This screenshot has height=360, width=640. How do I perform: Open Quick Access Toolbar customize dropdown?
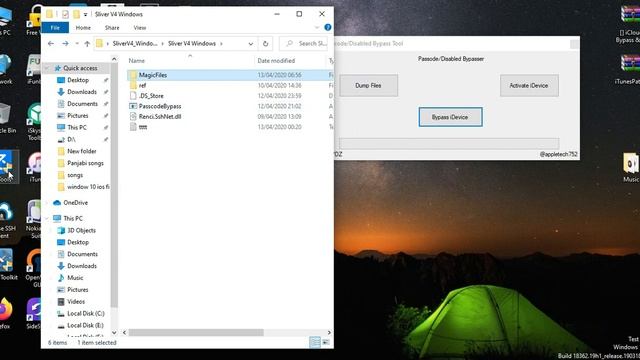click(85, 14)
